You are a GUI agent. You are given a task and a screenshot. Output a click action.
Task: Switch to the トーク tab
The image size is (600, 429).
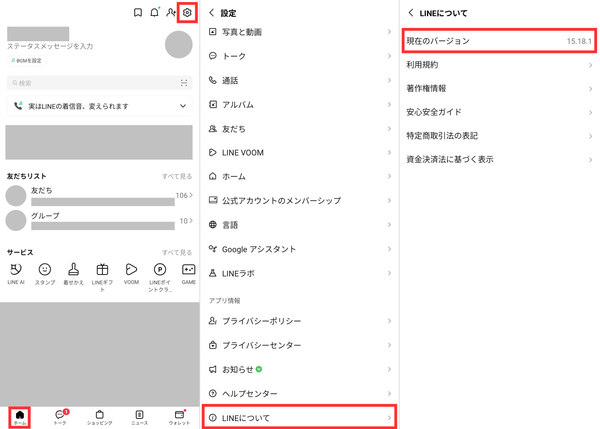60,417
